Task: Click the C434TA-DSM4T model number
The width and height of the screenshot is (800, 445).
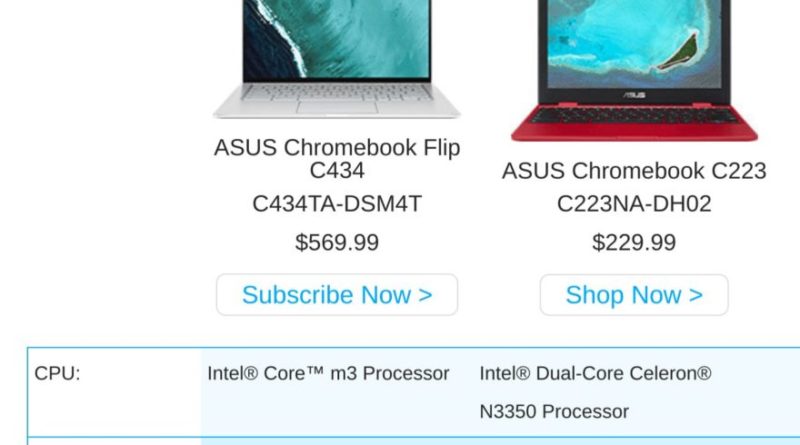Action: coord(337,204)
